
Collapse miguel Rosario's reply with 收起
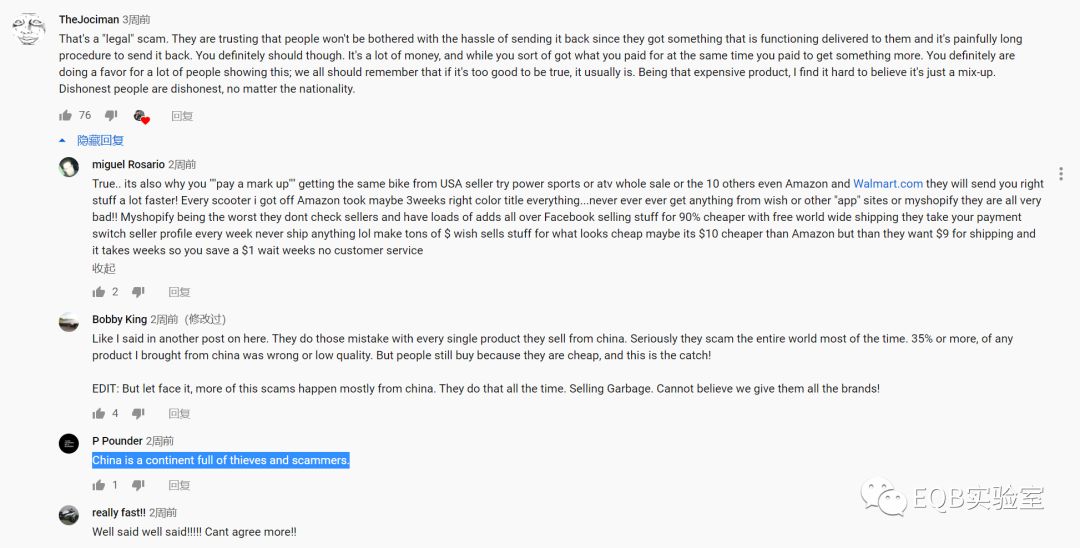[104, 268]
